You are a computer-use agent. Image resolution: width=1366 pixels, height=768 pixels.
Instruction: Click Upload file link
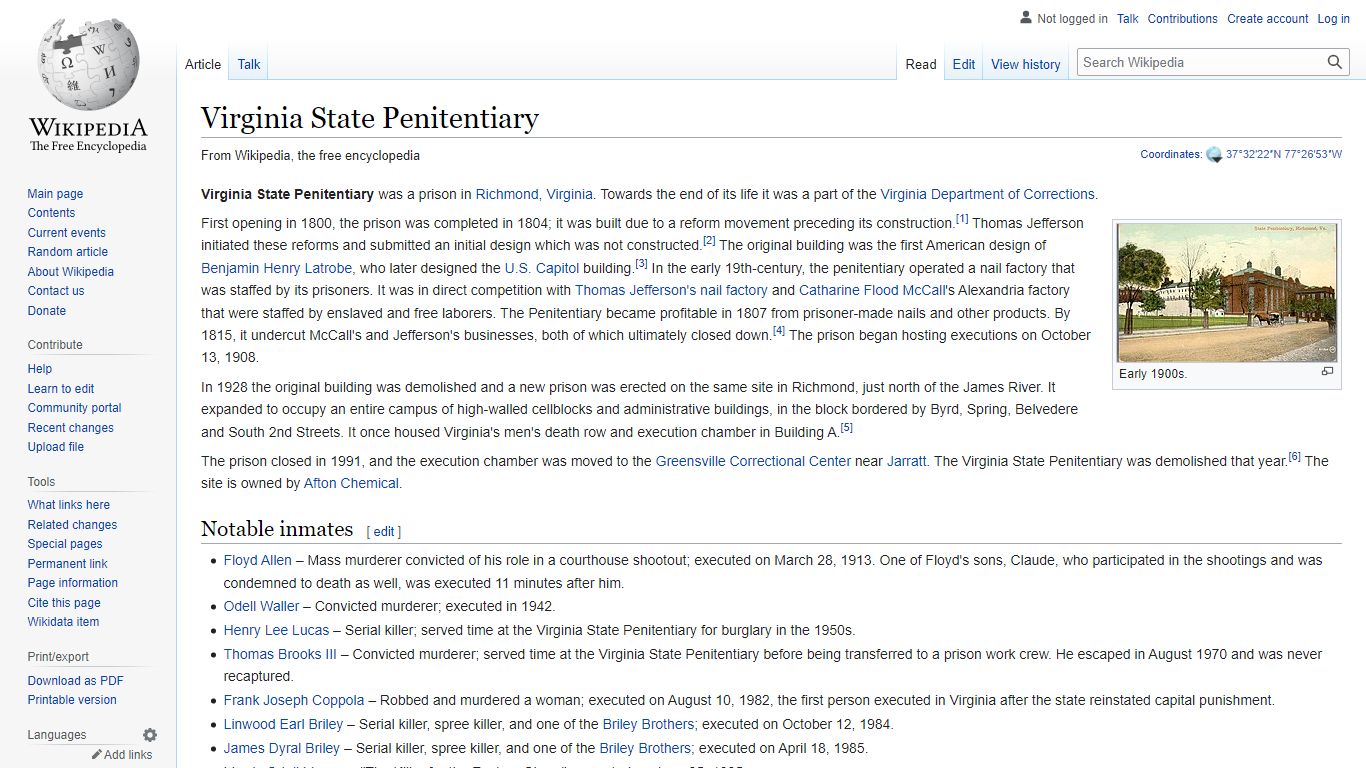coord(55,447)
